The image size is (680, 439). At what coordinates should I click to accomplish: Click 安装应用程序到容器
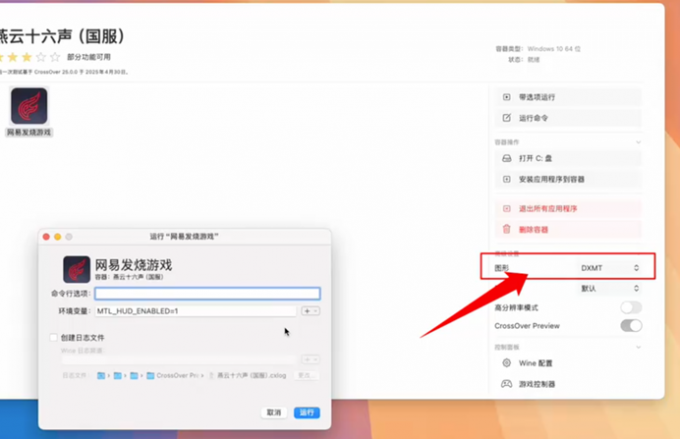click(568, 179)
